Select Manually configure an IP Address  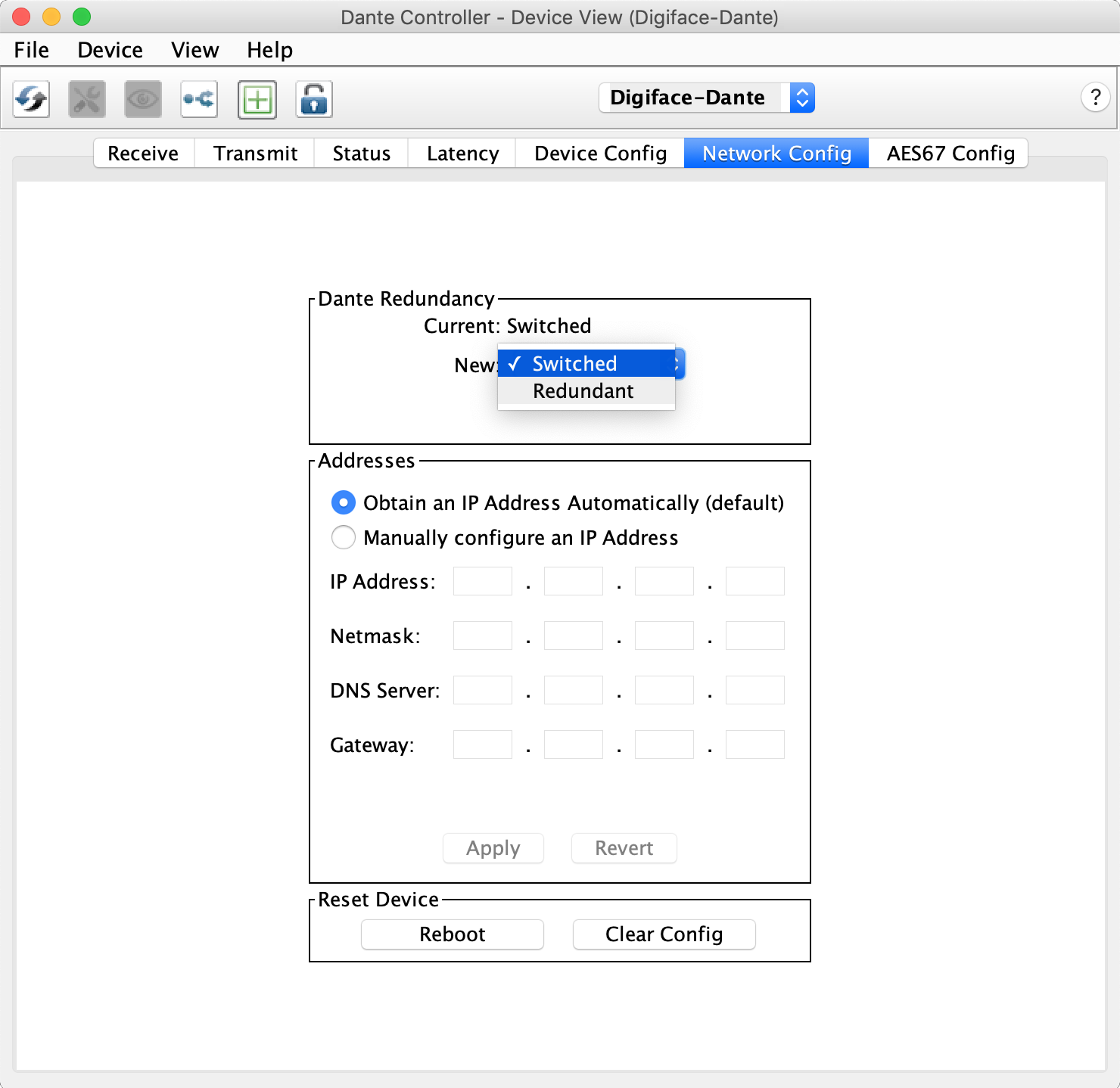tap(344, 537)
